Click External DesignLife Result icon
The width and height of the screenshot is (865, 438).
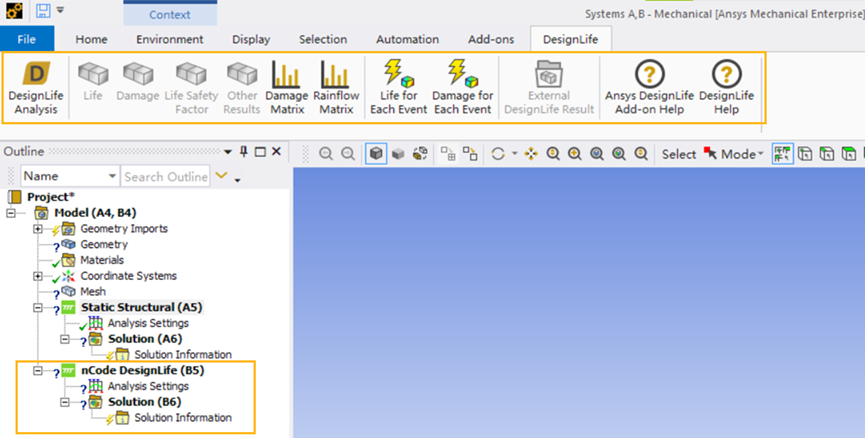coord(549,87)
